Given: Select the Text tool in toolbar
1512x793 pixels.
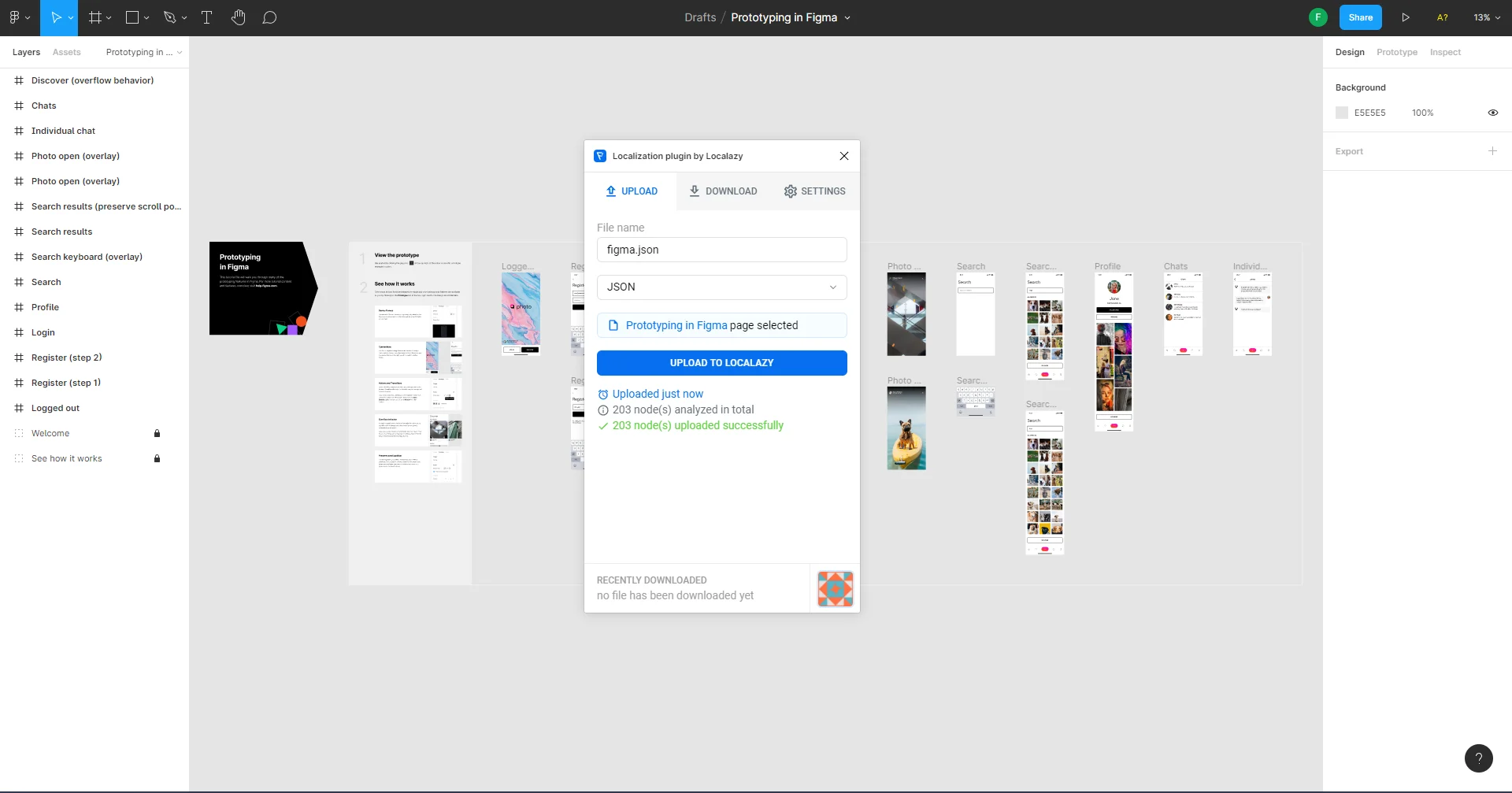Looking at the screenshot, I should (x=207, y=17).
